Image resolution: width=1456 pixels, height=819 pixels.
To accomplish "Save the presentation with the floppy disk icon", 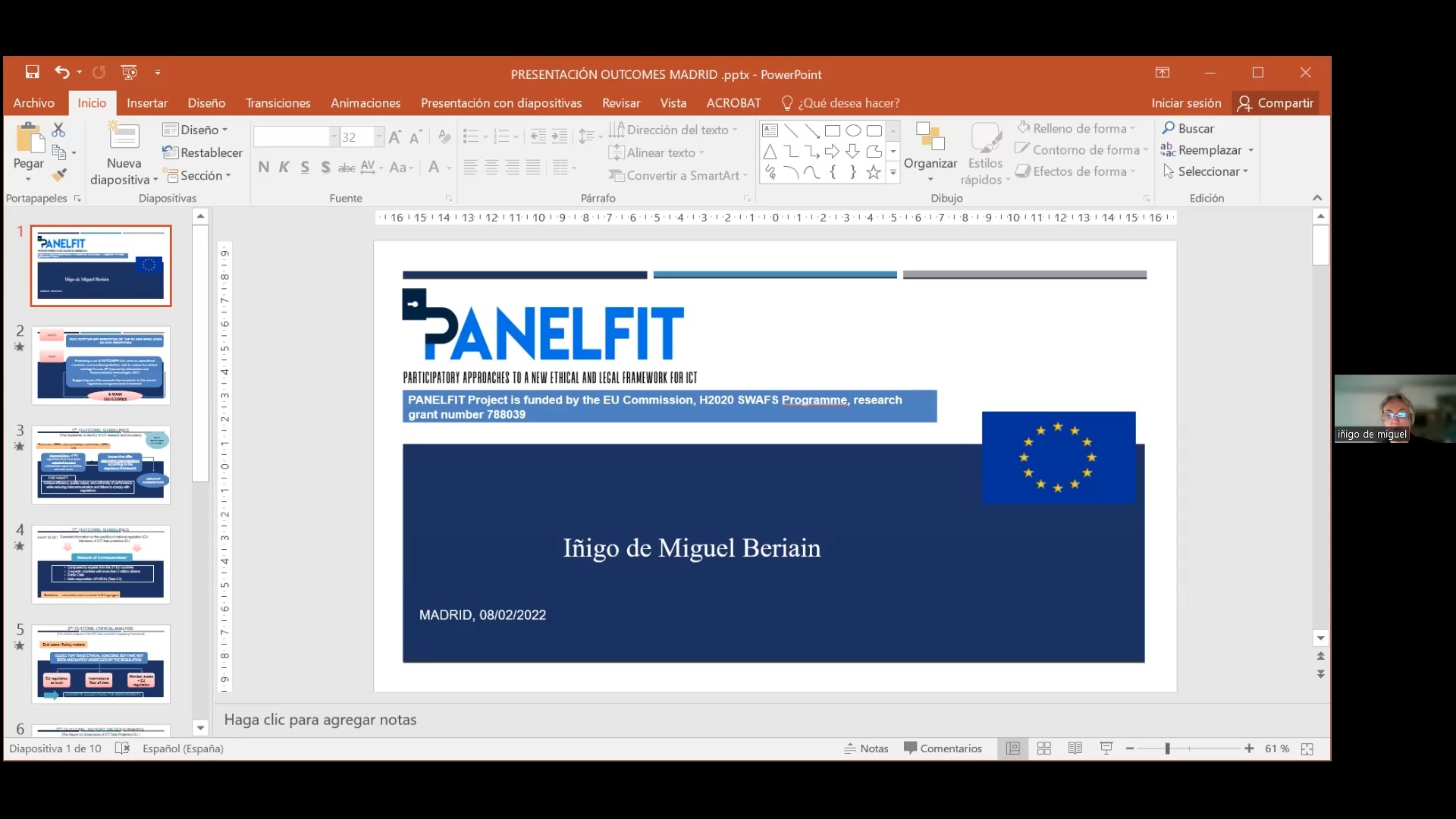I will pyautogui.click(x=32, y=72).
